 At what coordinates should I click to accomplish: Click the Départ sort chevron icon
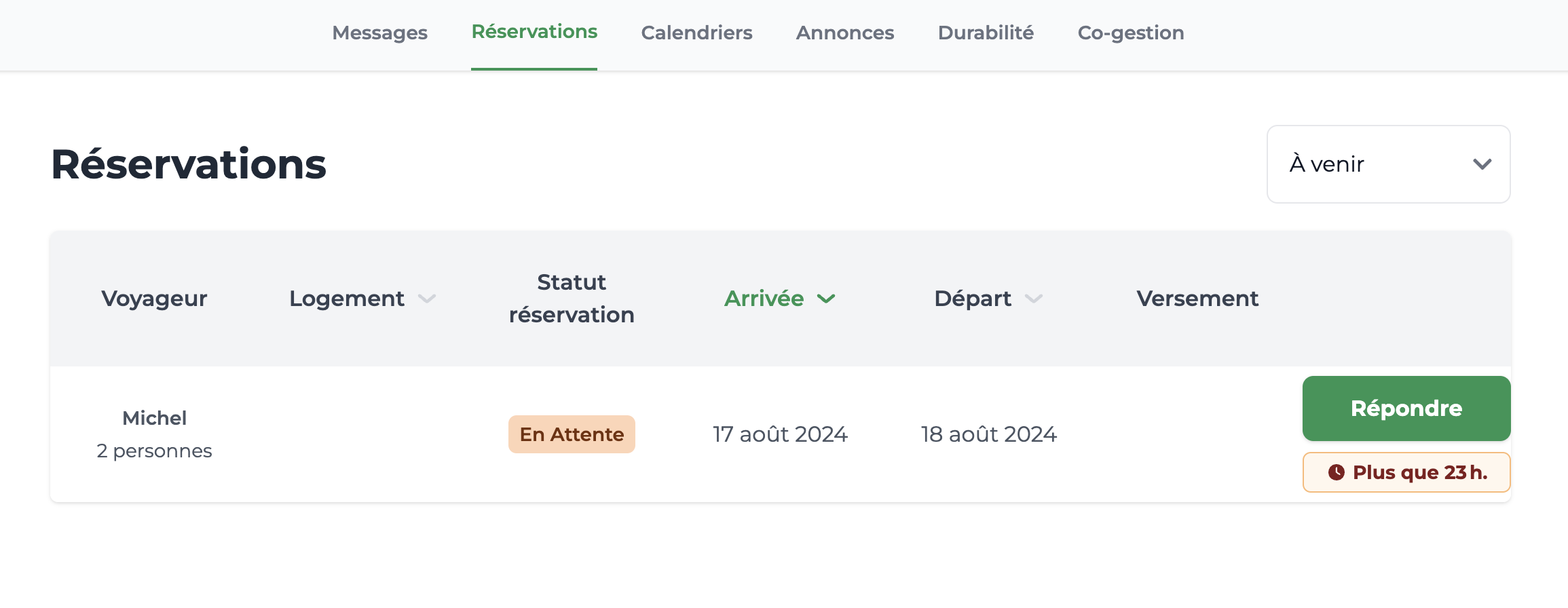click(x=1034, y=299)
